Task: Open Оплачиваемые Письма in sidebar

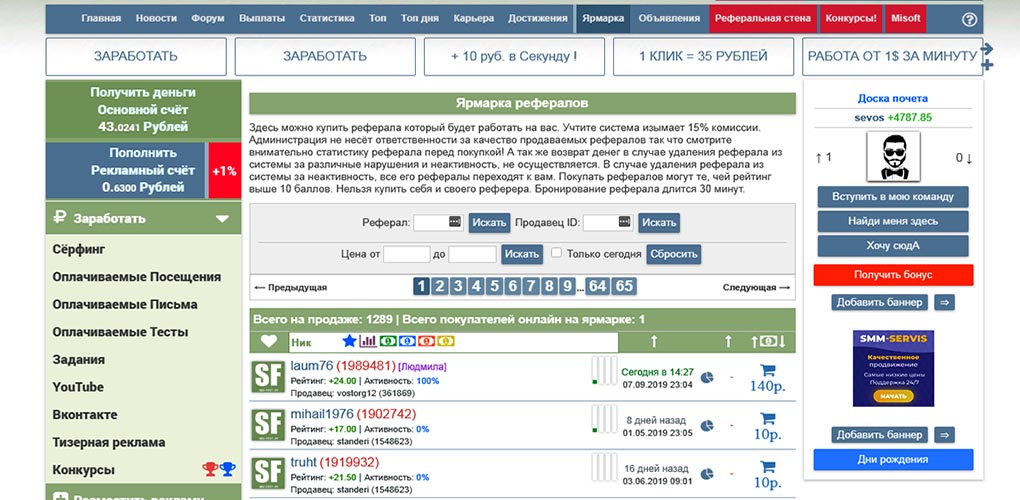Action: (125, 304)
